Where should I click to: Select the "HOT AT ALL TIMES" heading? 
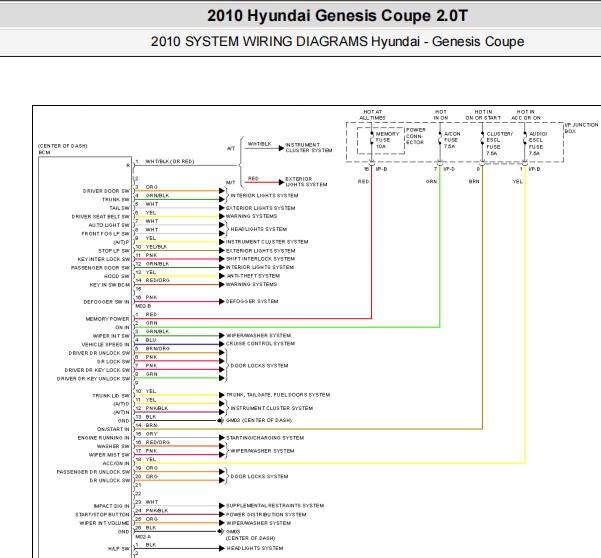373,115
